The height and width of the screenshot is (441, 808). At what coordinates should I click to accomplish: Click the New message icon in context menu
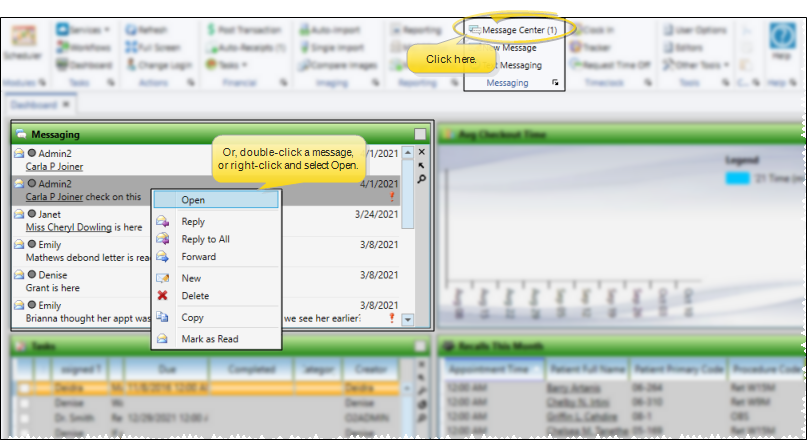click(162, 278)
